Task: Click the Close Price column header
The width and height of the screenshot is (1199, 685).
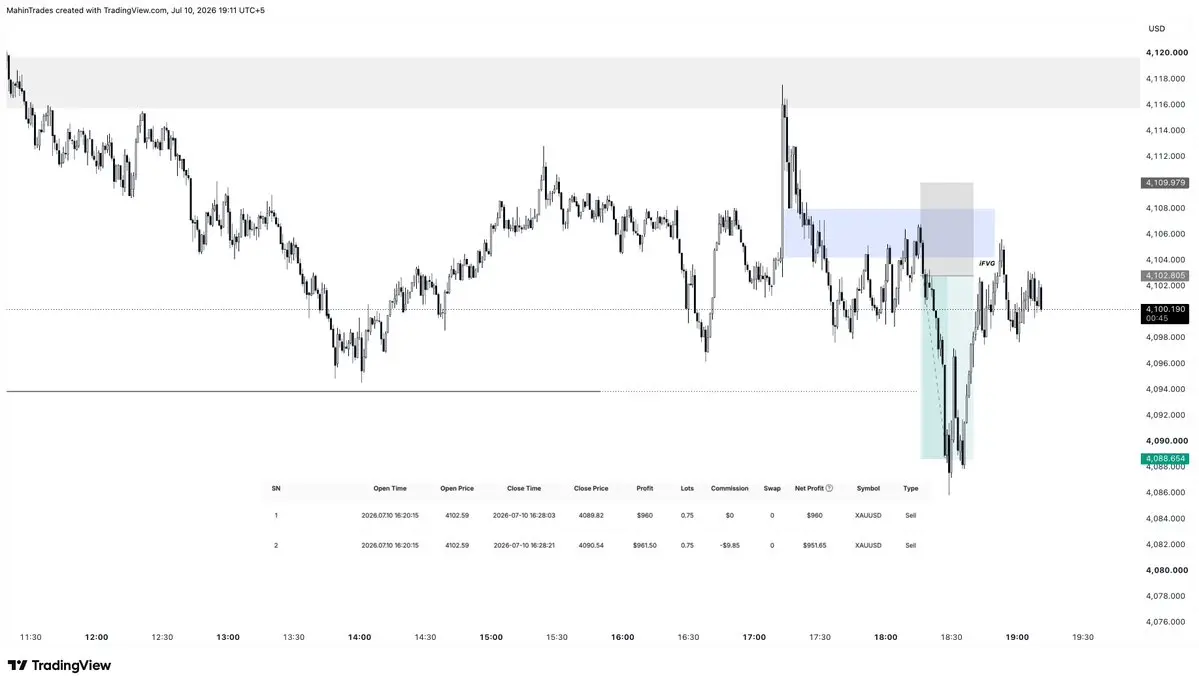Action: click(591, 489)
